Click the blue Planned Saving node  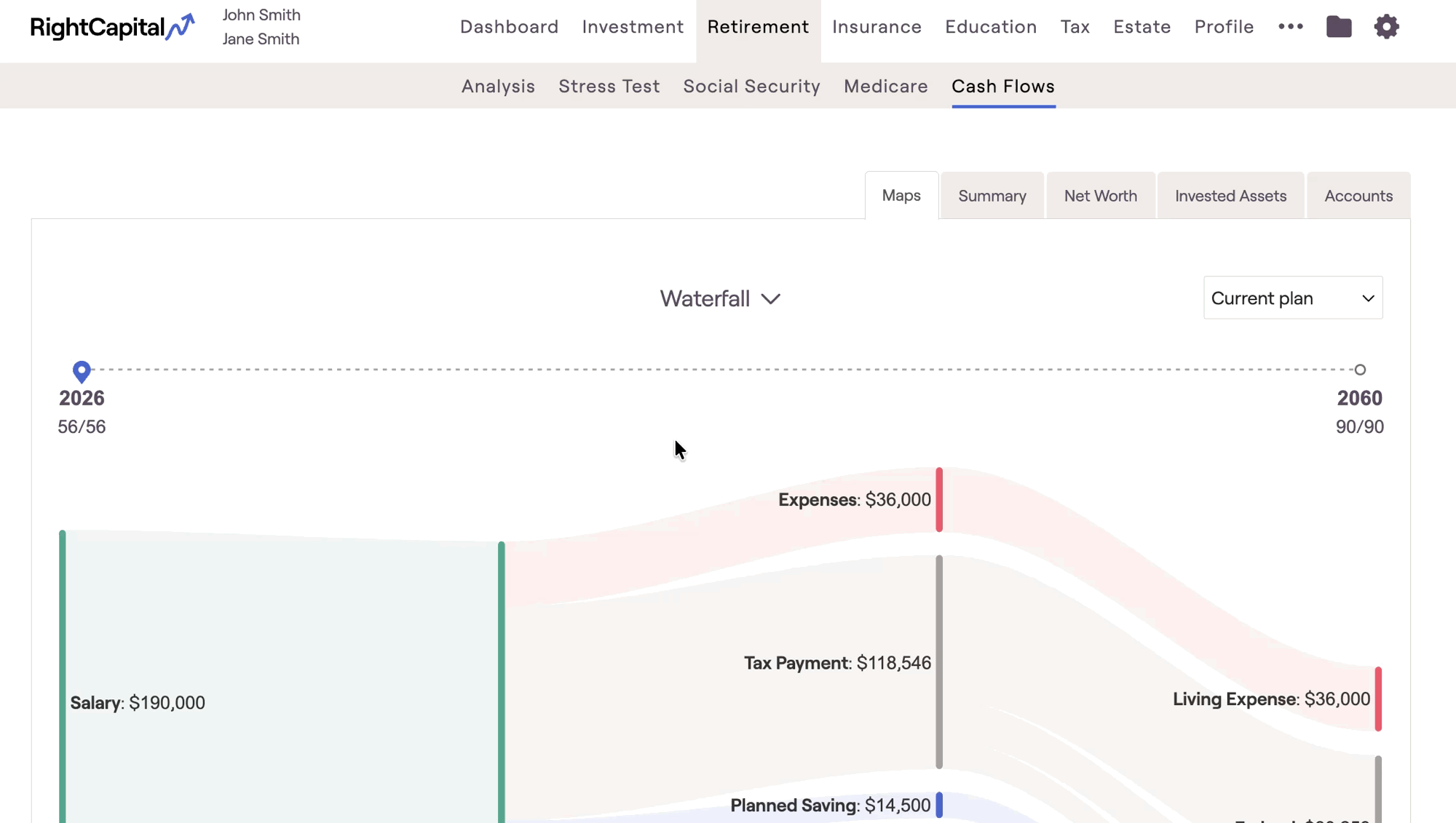pyautogui.click(x=938, y=805)
